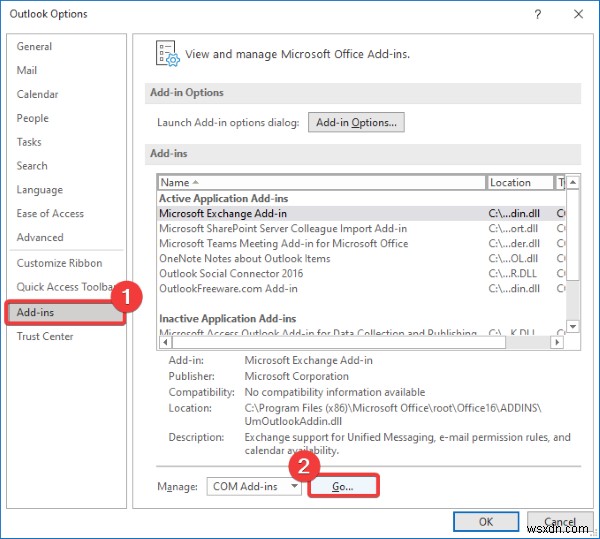Click the list's scroll down arrow
600x539 pixels.
click(x=573, y=326)
